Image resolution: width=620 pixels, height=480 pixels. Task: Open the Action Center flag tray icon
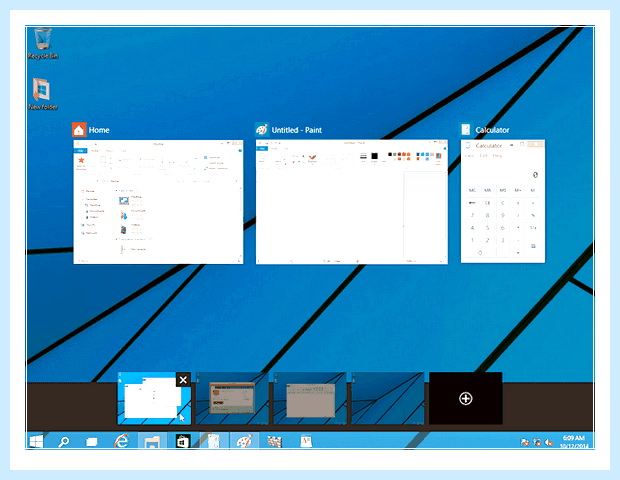click(524, 442)
